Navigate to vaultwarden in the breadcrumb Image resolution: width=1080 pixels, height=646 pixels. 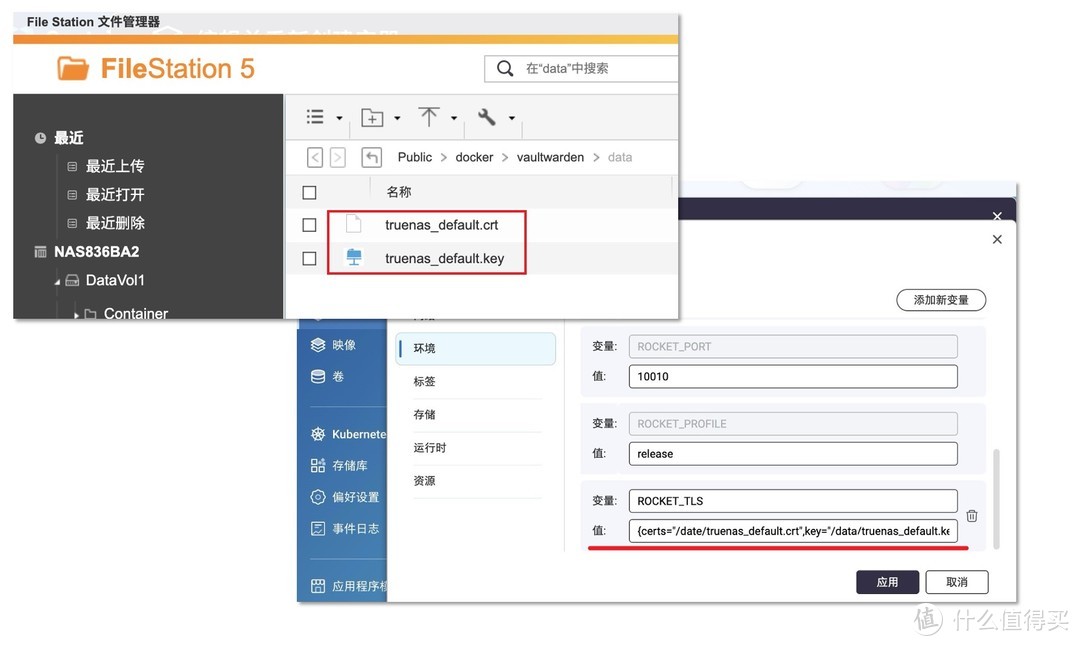[550, 157]
